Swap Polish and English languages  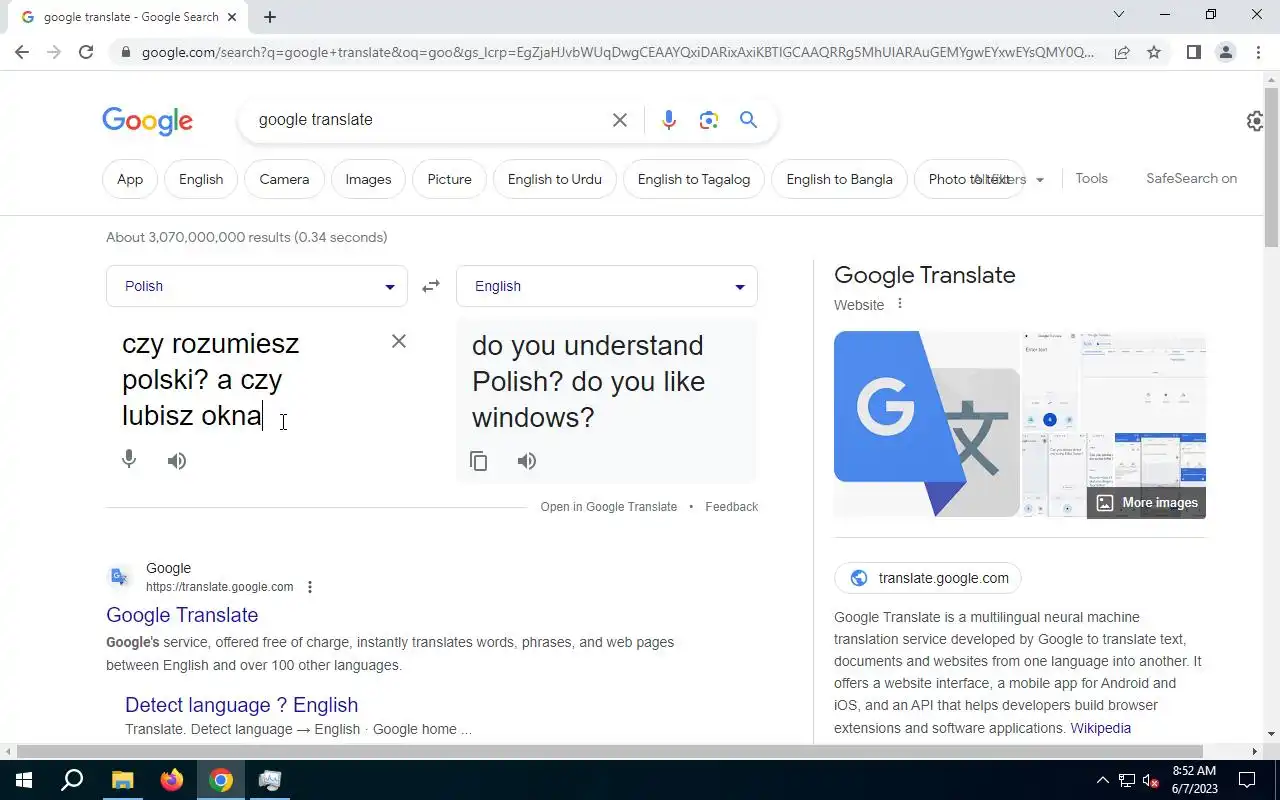[x=431, y=286]
